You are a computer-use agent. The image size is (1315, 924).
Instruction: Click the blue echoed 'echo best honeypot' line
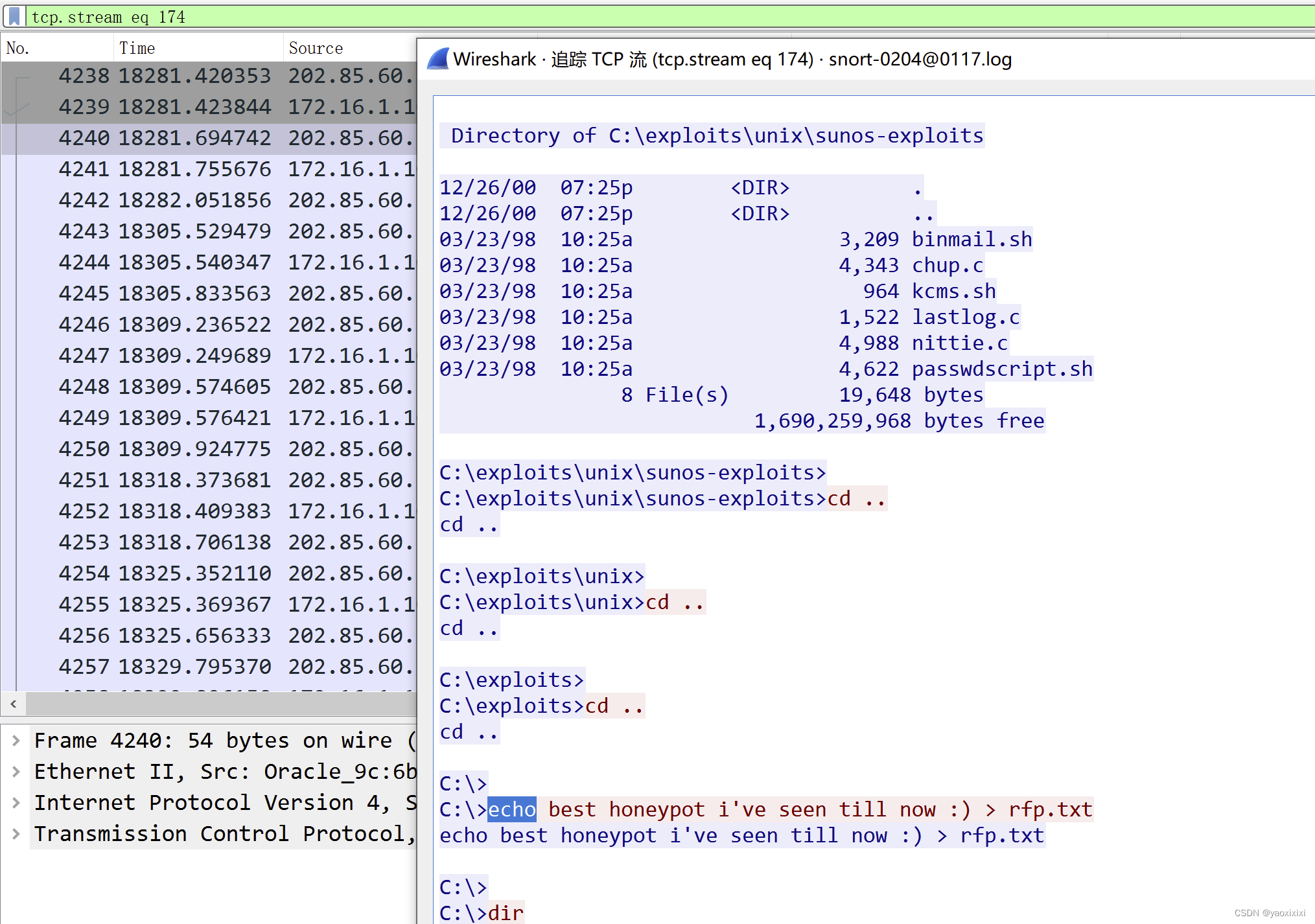tap(742, 835)
